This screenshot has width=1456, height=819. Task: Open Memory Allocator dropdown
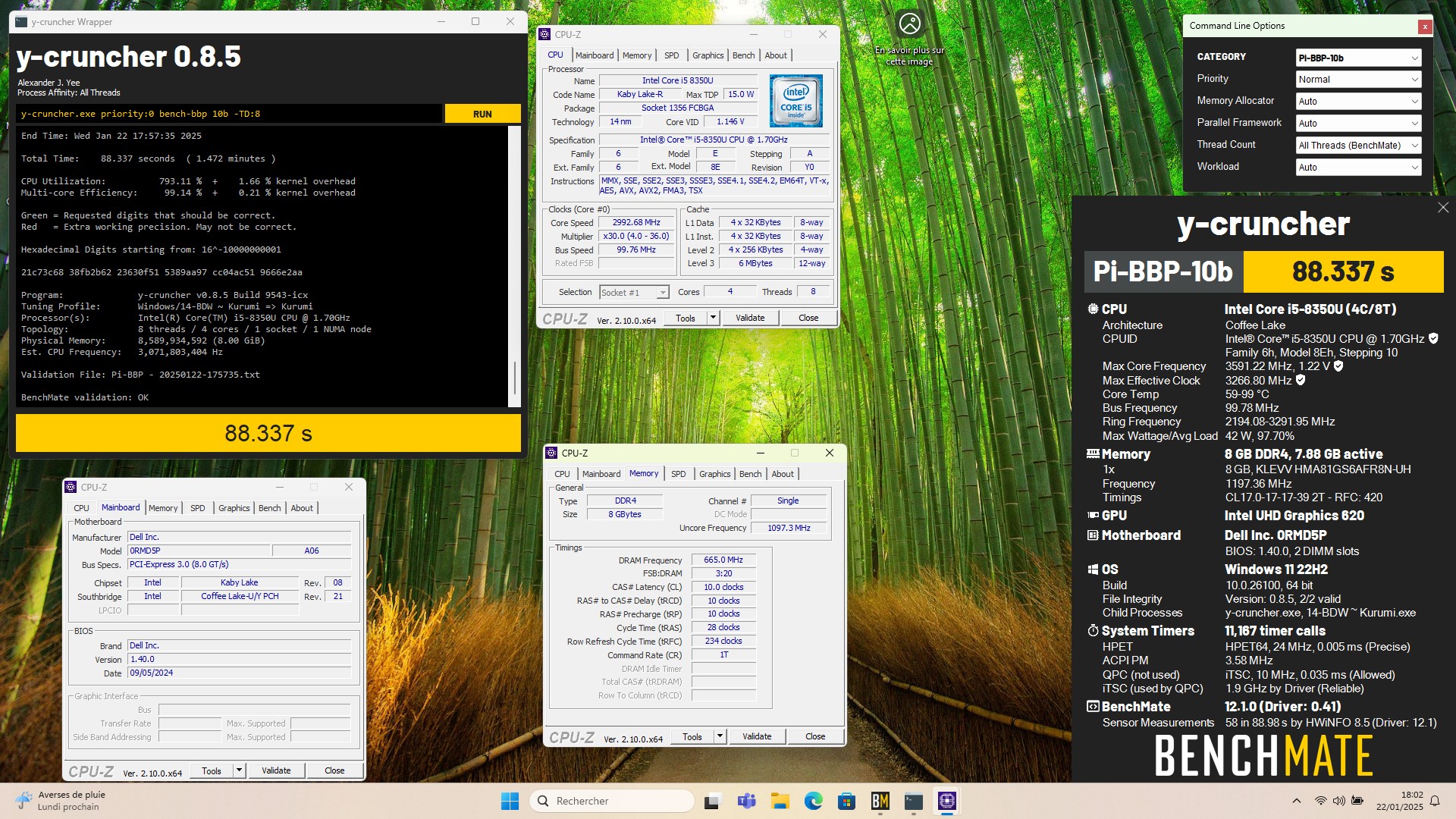click(x=1358, y=102)
